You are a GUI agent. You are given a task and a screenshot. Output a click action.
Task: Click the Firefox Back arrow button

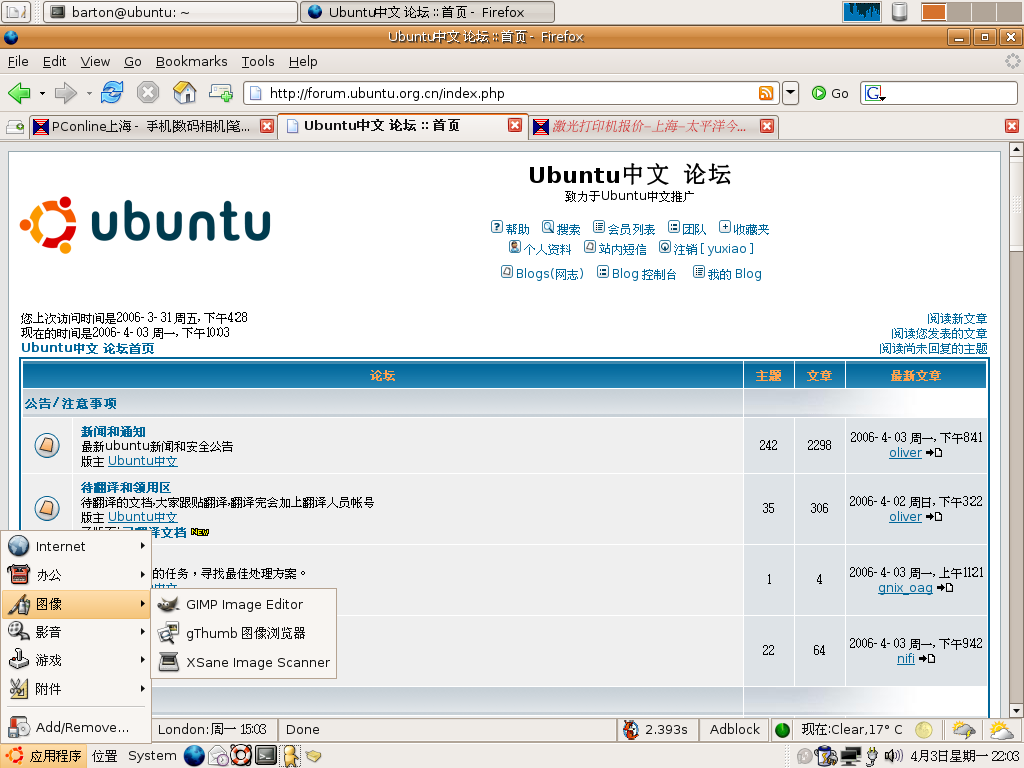pyautogui.click(x=19, y=93)
